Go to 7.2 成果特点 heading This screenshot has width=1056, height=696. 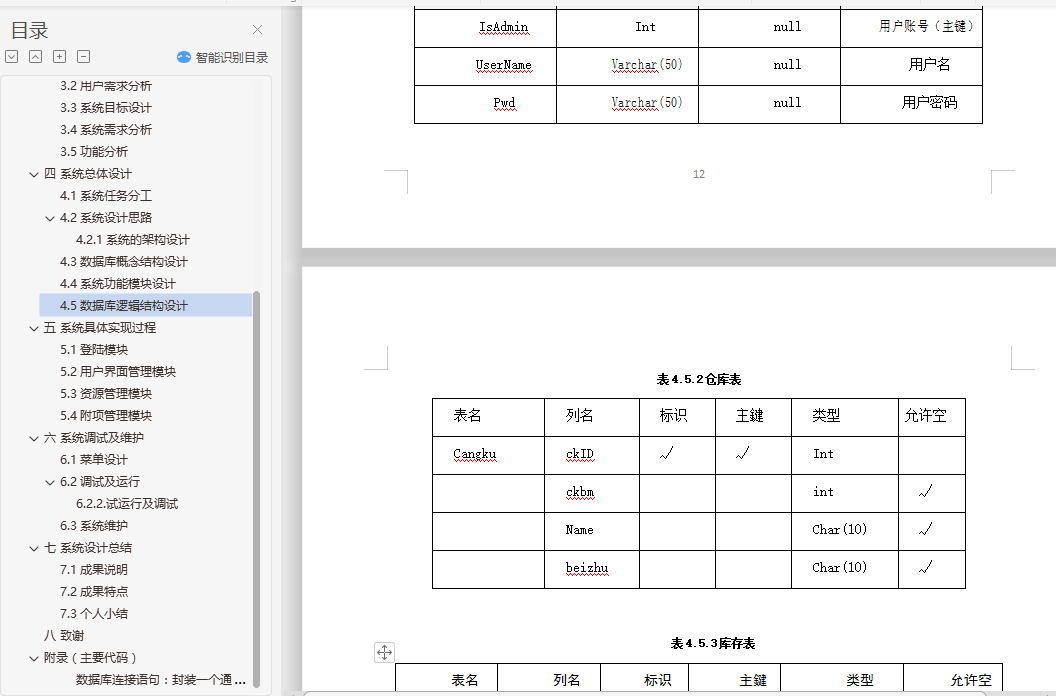tap(94, 592)
